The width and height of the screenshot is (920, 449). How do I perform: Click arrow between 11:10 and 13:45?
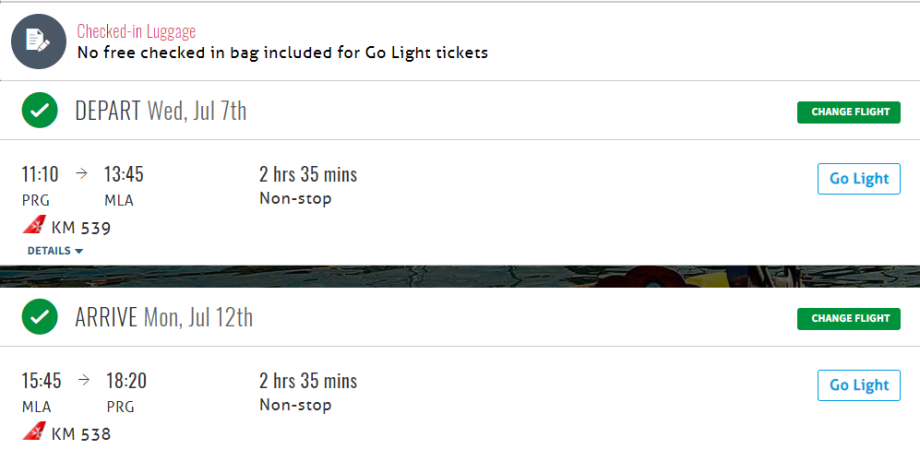pyautogui.click(x=81, y=174)
